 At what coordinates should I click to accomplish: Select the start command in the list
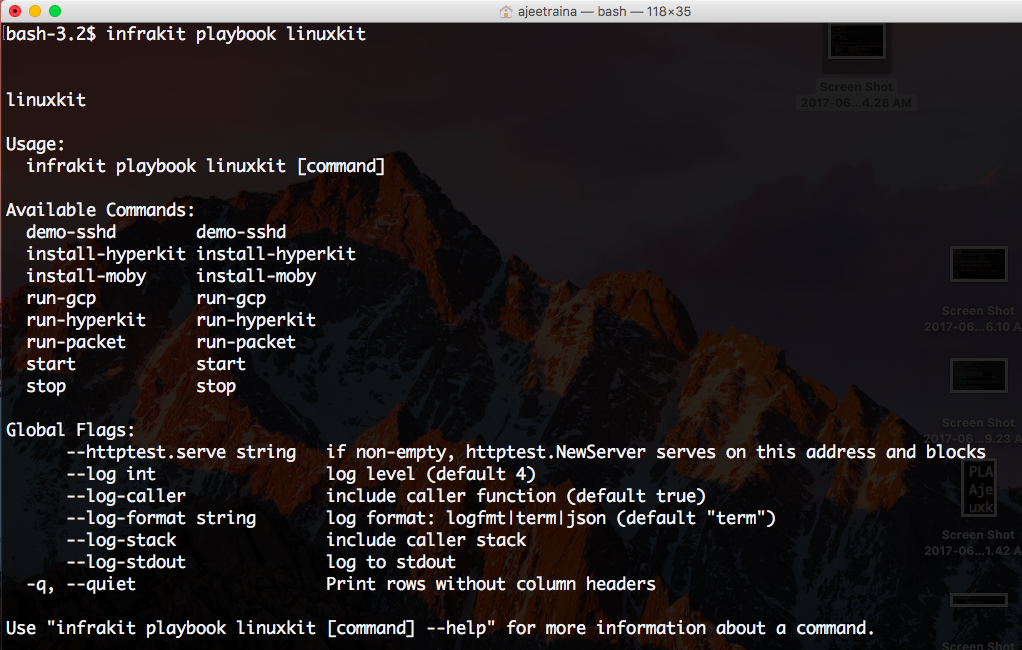50,363
